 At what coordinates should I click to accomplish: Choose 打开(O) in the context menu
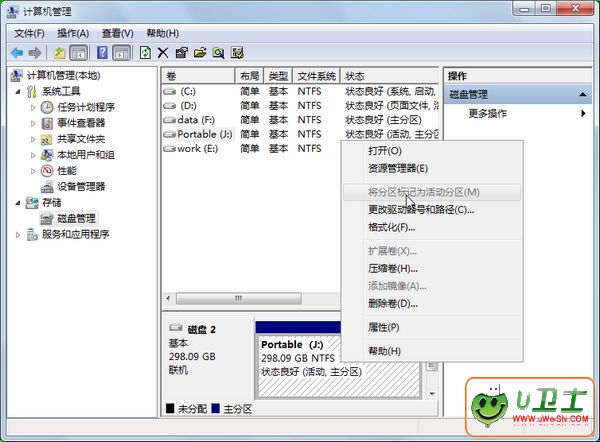tap(432, 151)
